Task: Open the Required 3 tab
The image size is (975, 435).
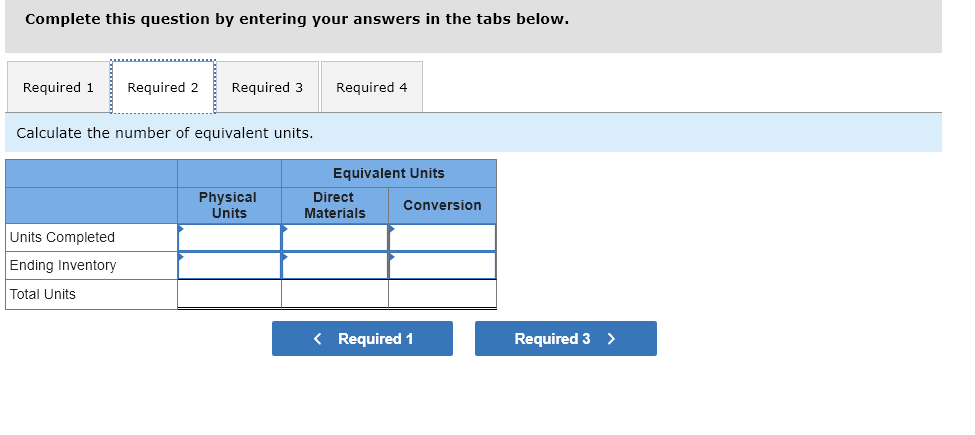Action: pyautogui.click(x=267, y=87)
